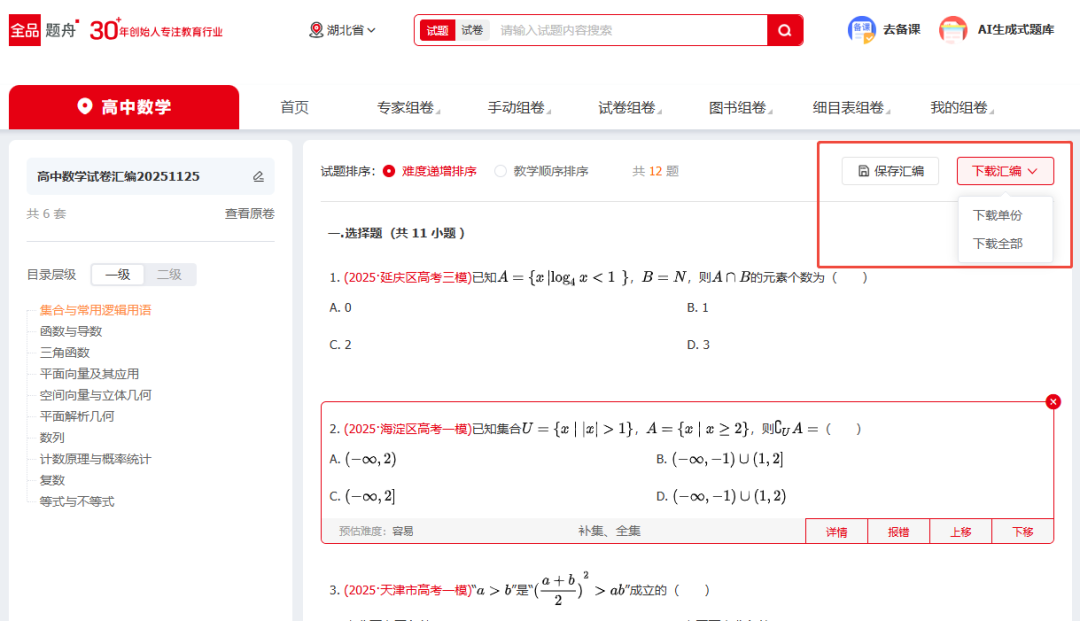This screenshot has height=621, width=1080.
Task: Choose 教学顺序排序 radio option
Action: [501, 171]
